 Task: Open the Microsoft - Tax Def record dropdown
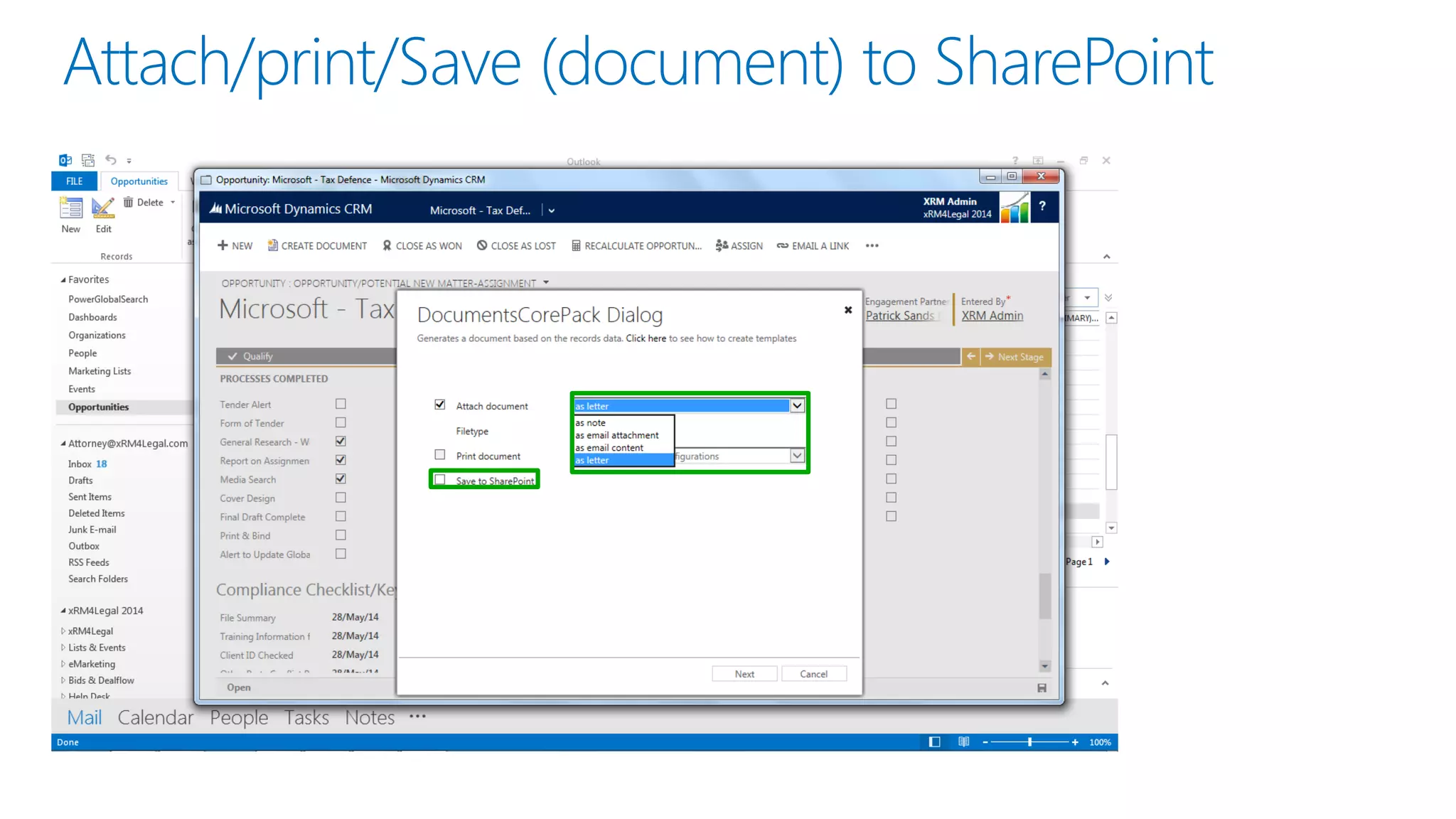[552, 210]
